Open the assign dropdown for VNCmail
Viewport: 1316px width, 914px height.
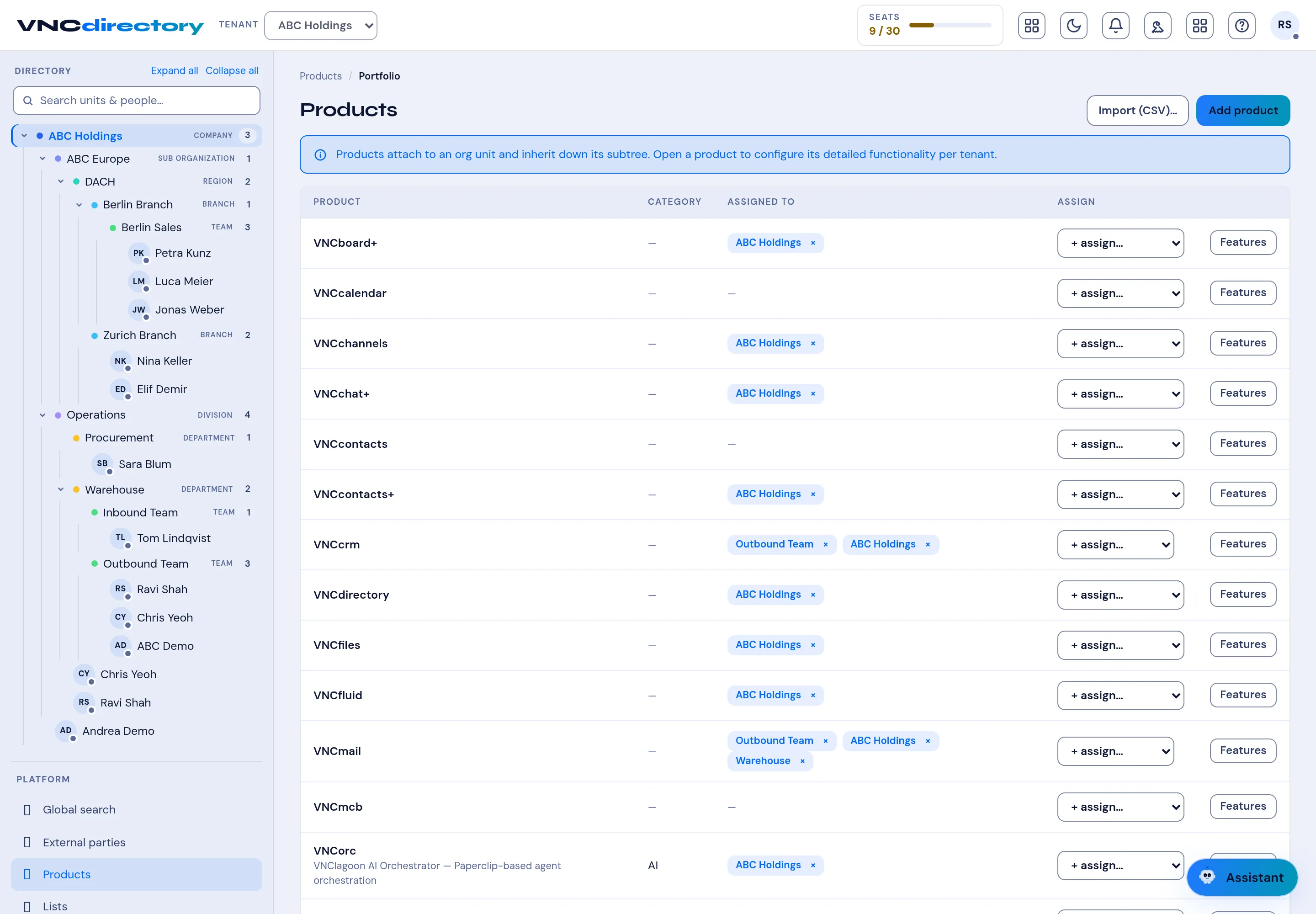(x=1115, y=751)
